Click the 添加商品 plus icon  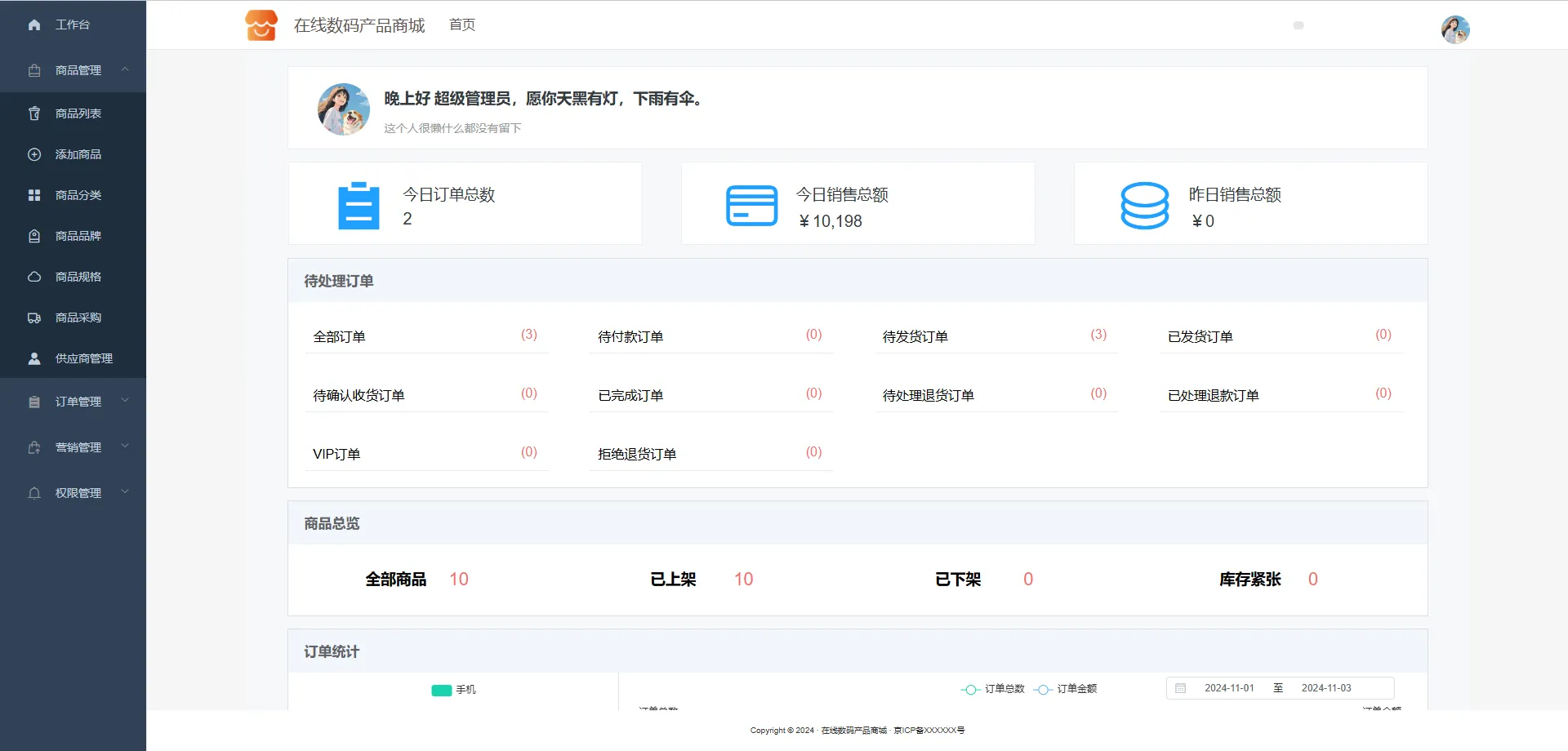[x=34, y=154]
